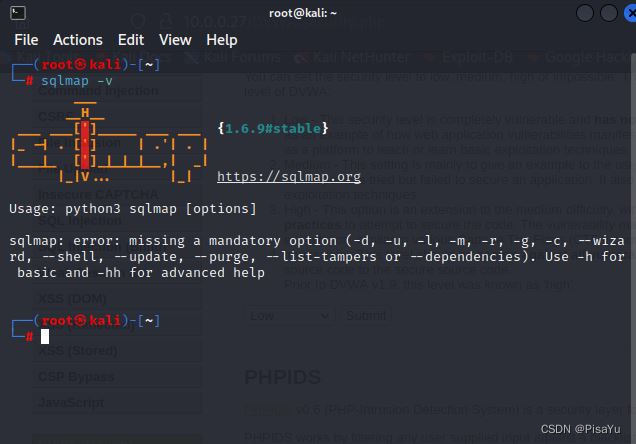
Task: Click the minimize button of terminal window
Action: [x=585, y=13]
